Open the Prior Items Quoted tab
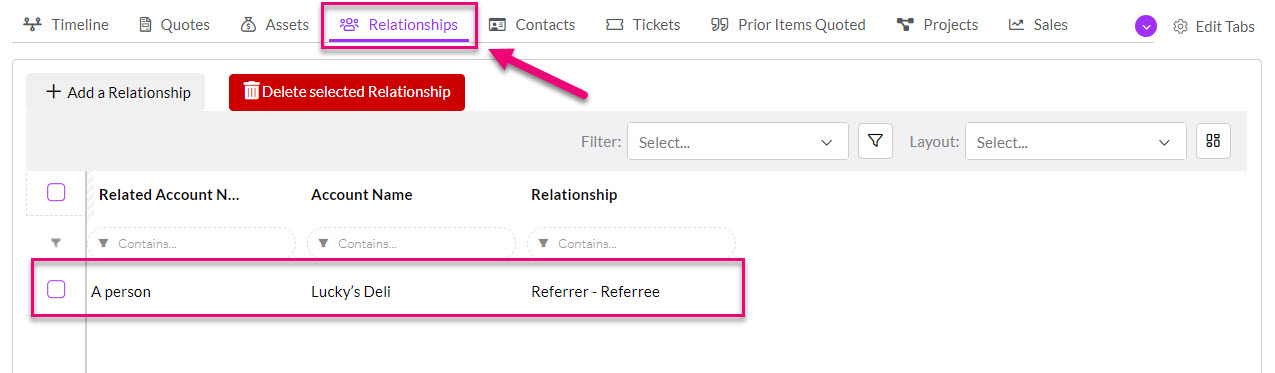Screen dimensions: 1275x373 point(788,25)
